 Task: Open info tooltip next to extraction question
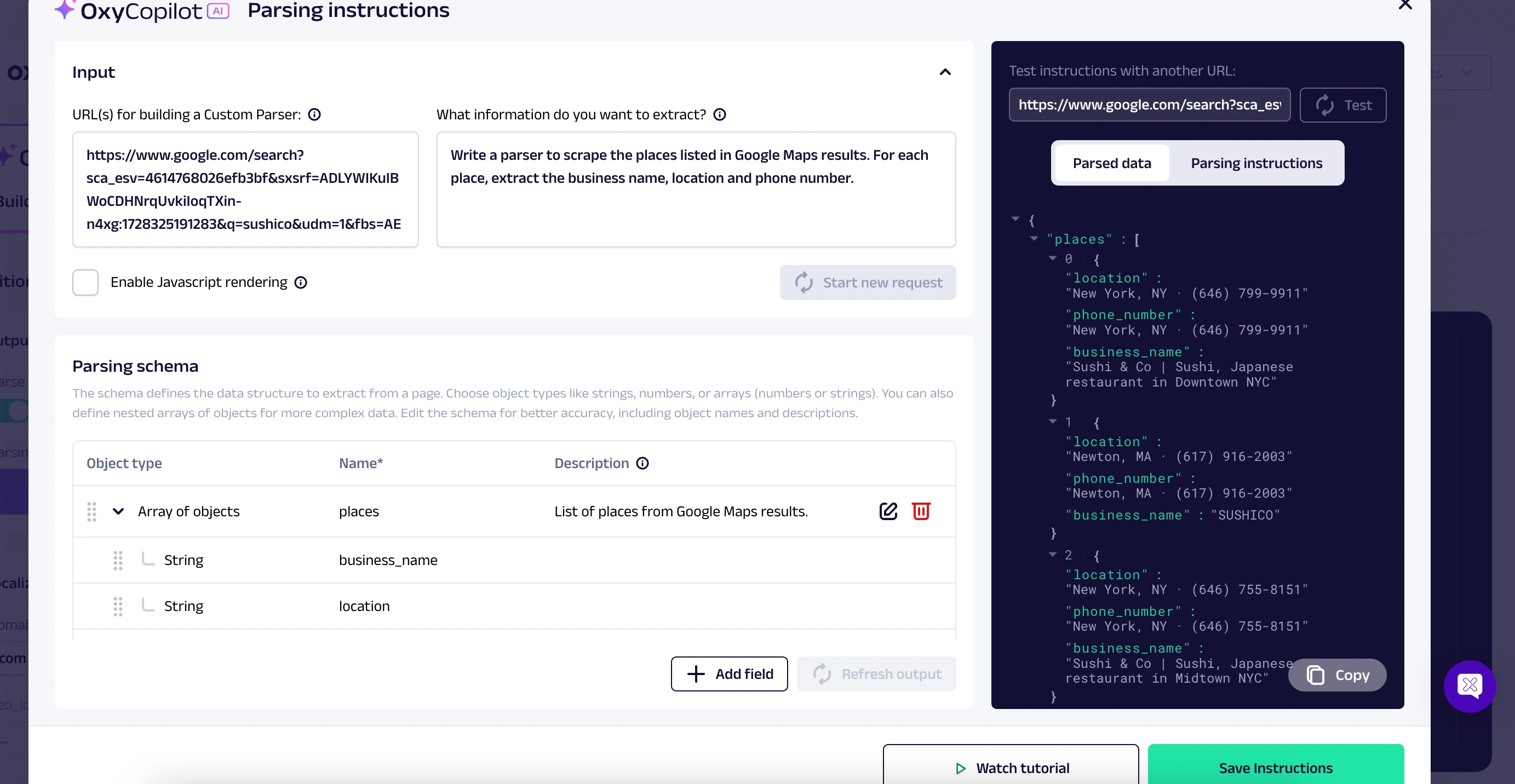(x=720, y=114)
